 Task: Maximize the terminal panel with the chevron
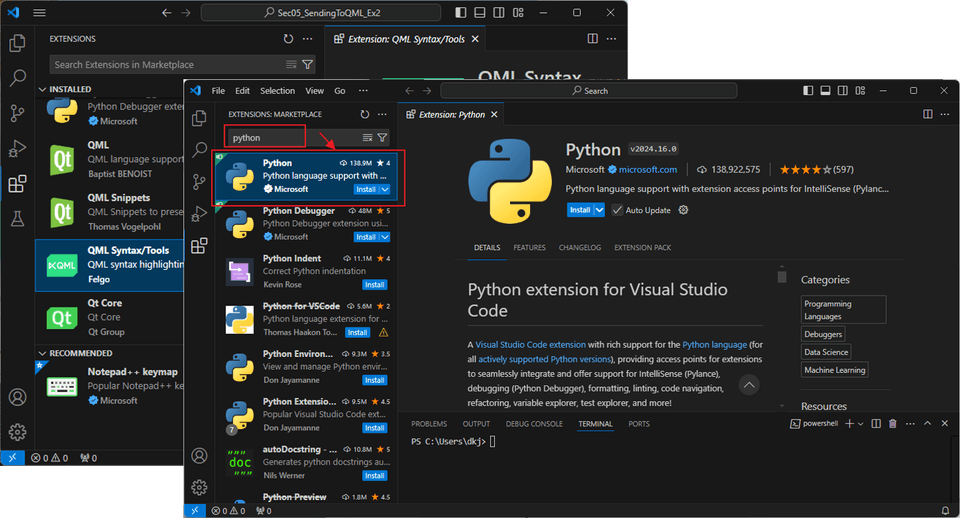point(928,423)
